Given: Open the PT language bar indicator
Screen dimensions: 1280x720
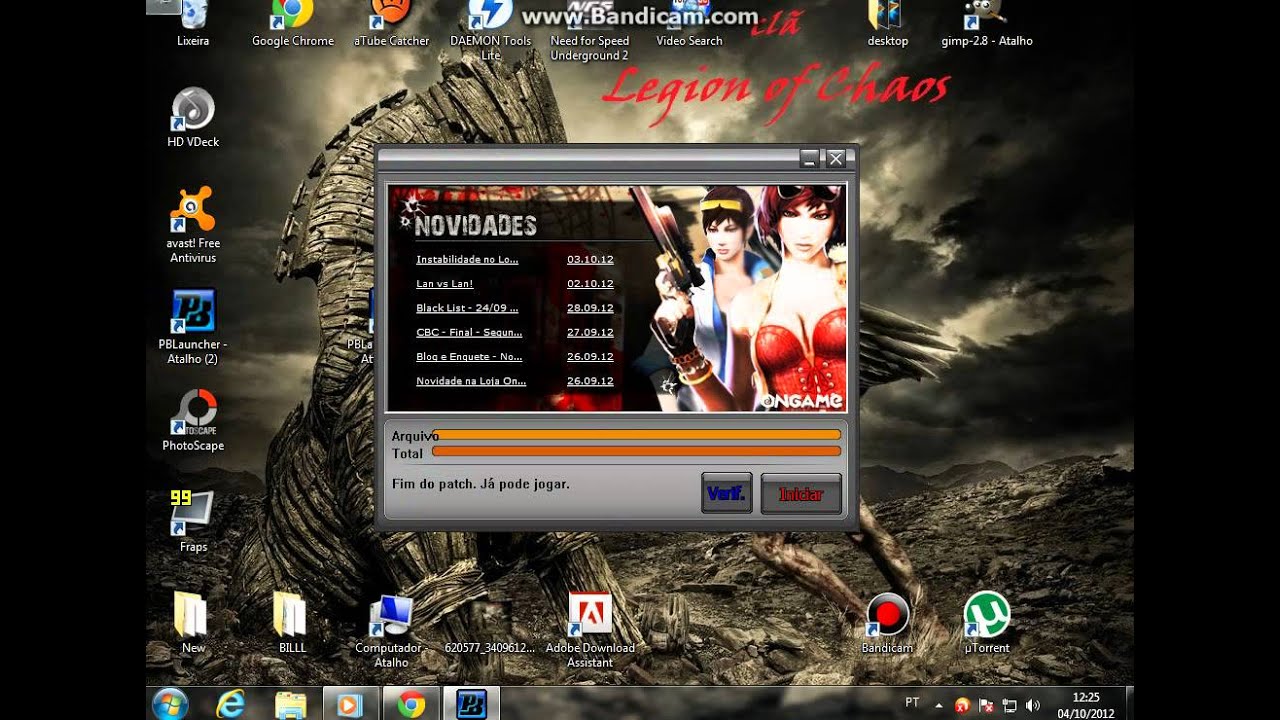Looking at the screenshot, I should click(912, 703).
